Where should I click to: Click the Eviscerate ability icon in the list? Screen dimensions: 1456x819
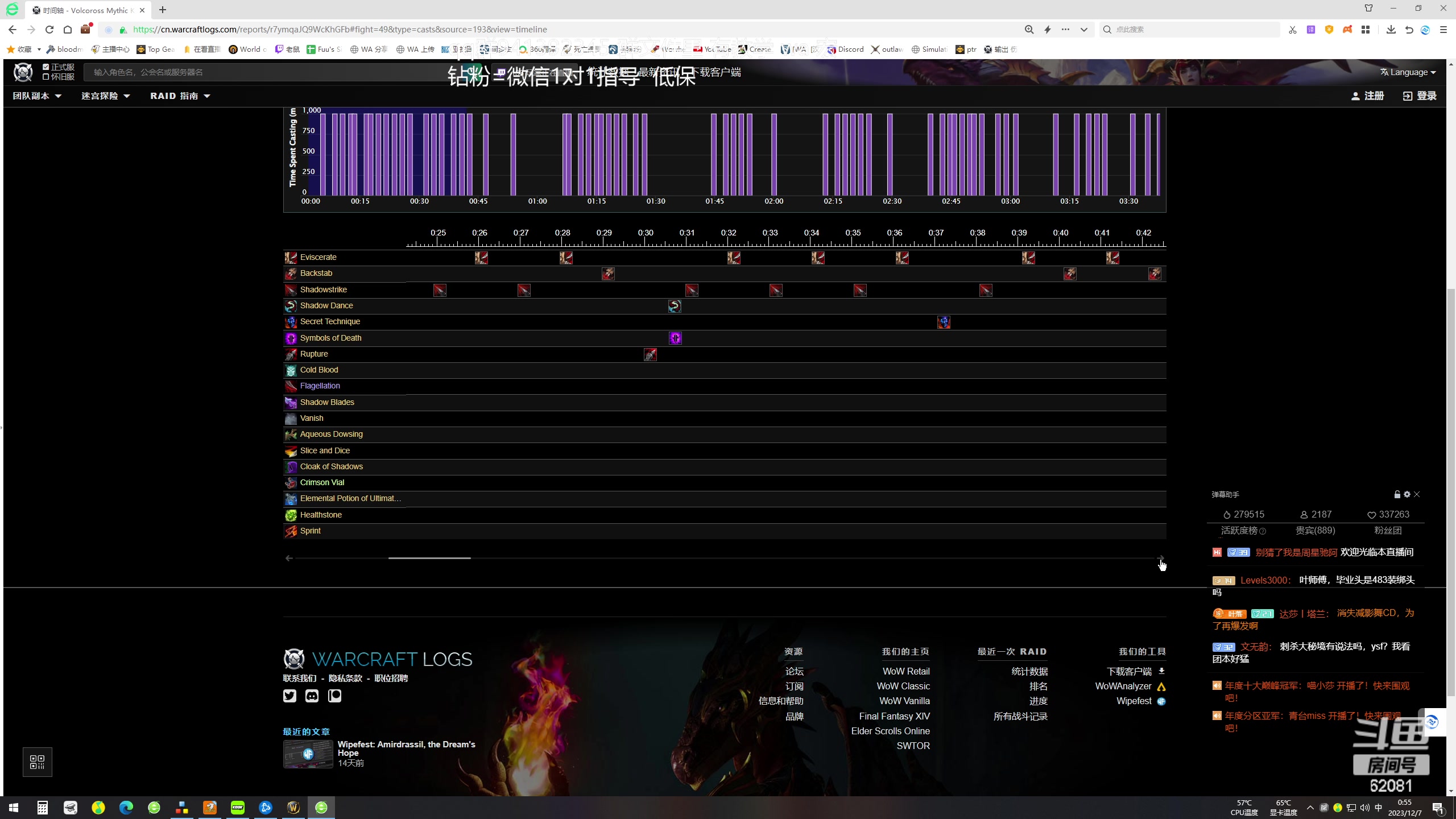pyautogui.click(x=291, y=258)
